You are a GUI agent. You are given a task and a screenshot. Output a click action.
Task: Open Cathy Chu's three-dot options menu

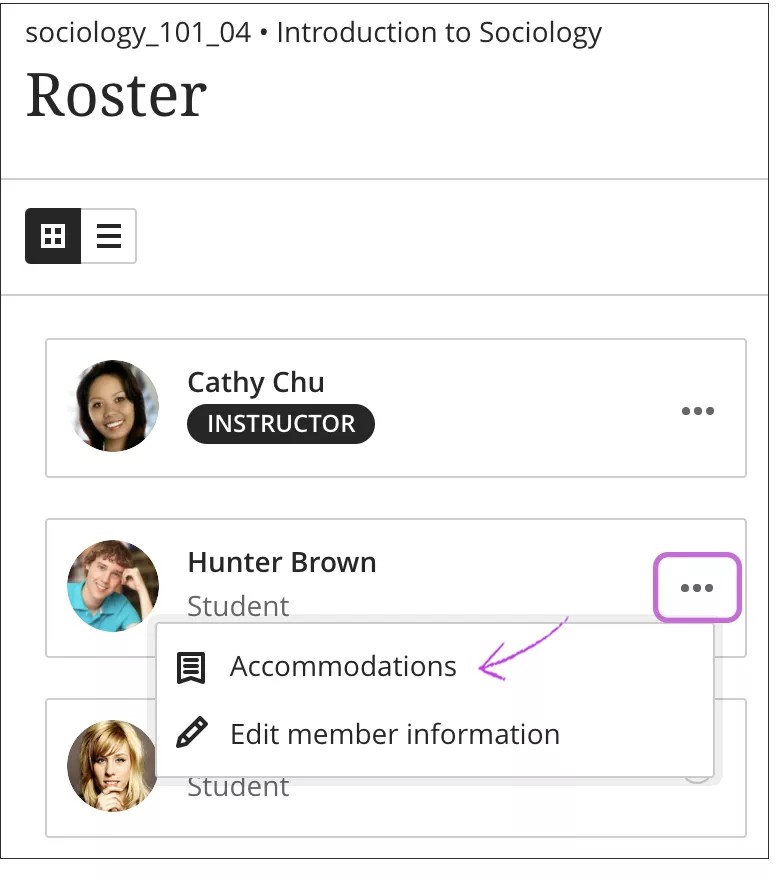pos(698,410)
